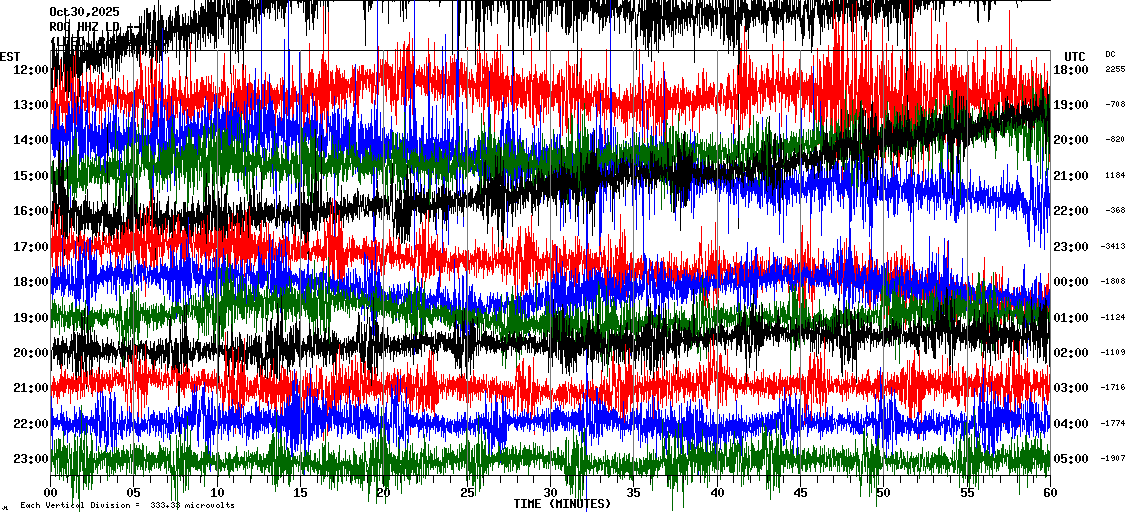Click the minute-axis tick label "20"
This screenshot has height=519, width=1130.
[x=383, y=493]
